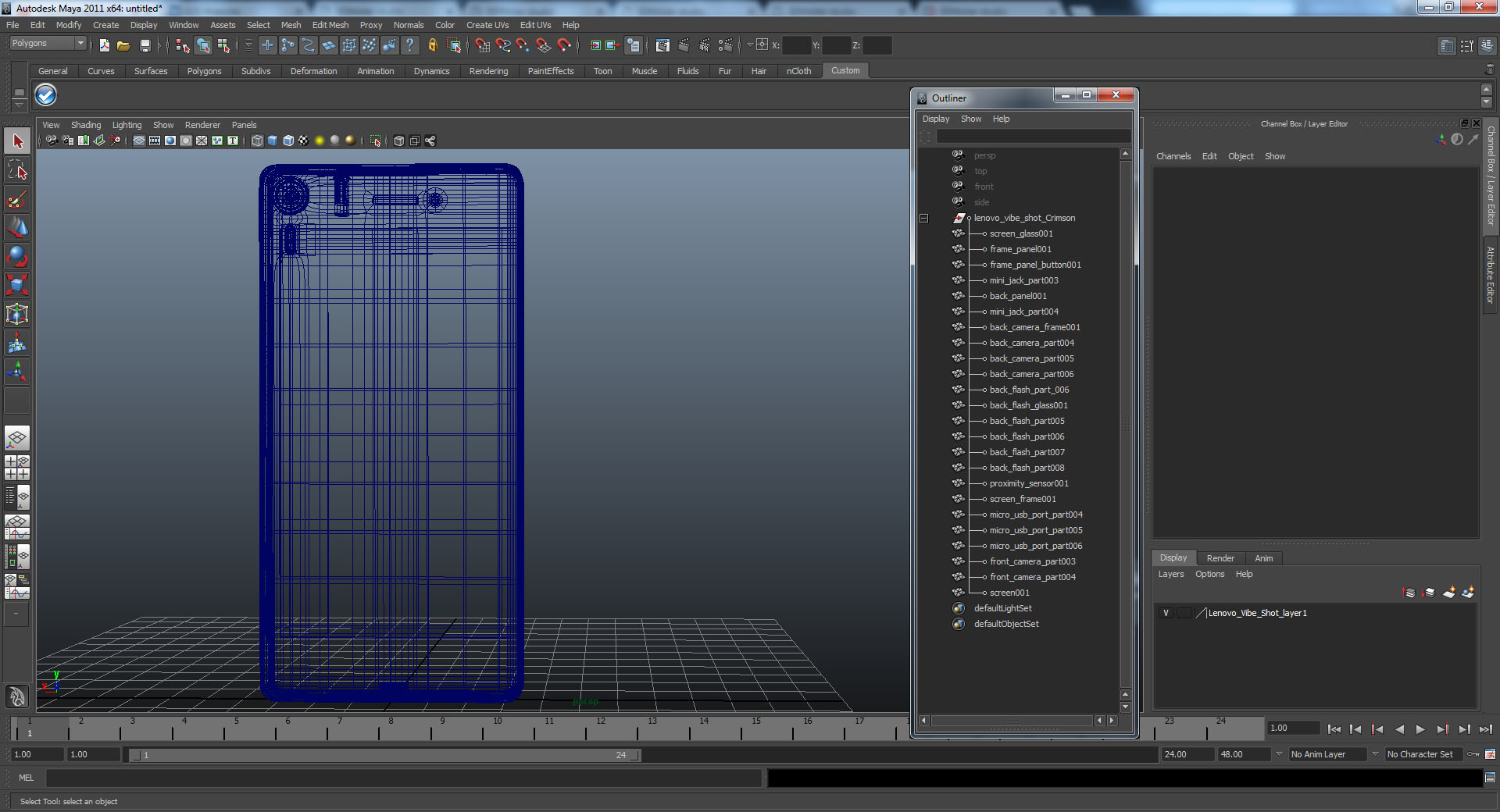Pick the Move tool in toolbox
1500x812 pixels.
coord(17,227)
